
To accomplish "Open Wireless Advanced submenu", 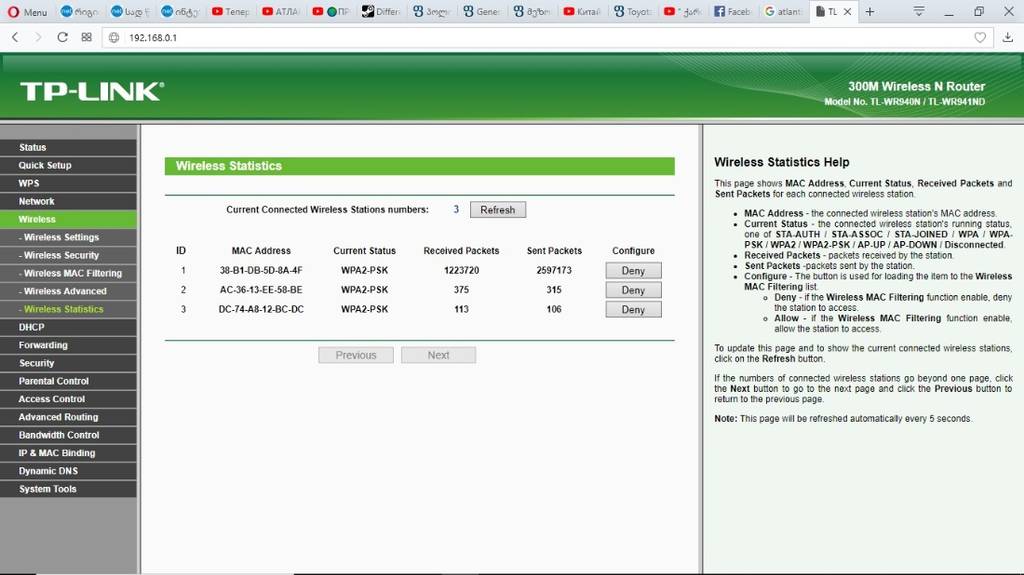I will (69, 291).
